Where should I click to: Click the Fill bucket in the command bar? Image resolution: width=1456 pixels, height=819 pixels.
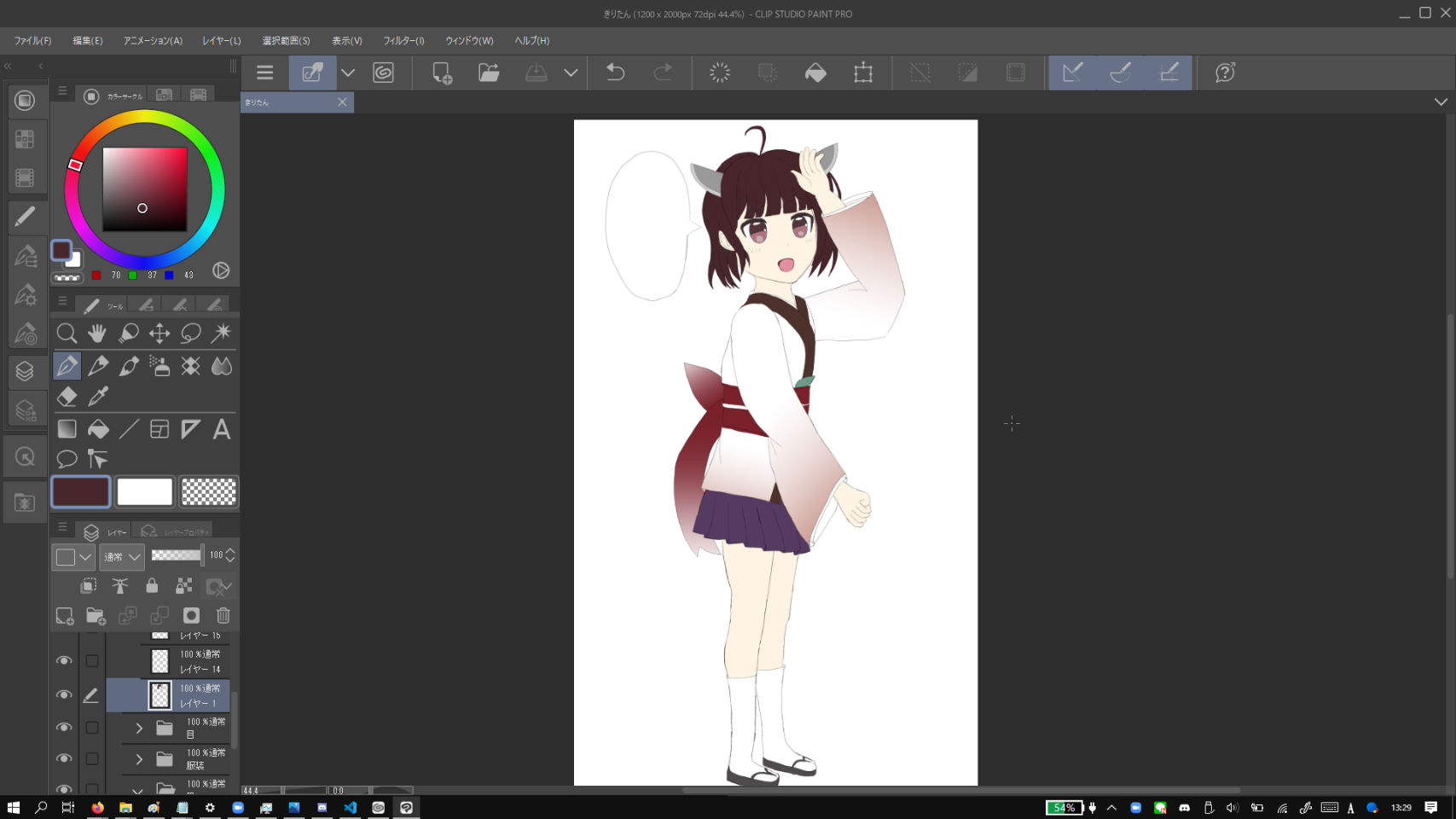(x=815, y=73)
